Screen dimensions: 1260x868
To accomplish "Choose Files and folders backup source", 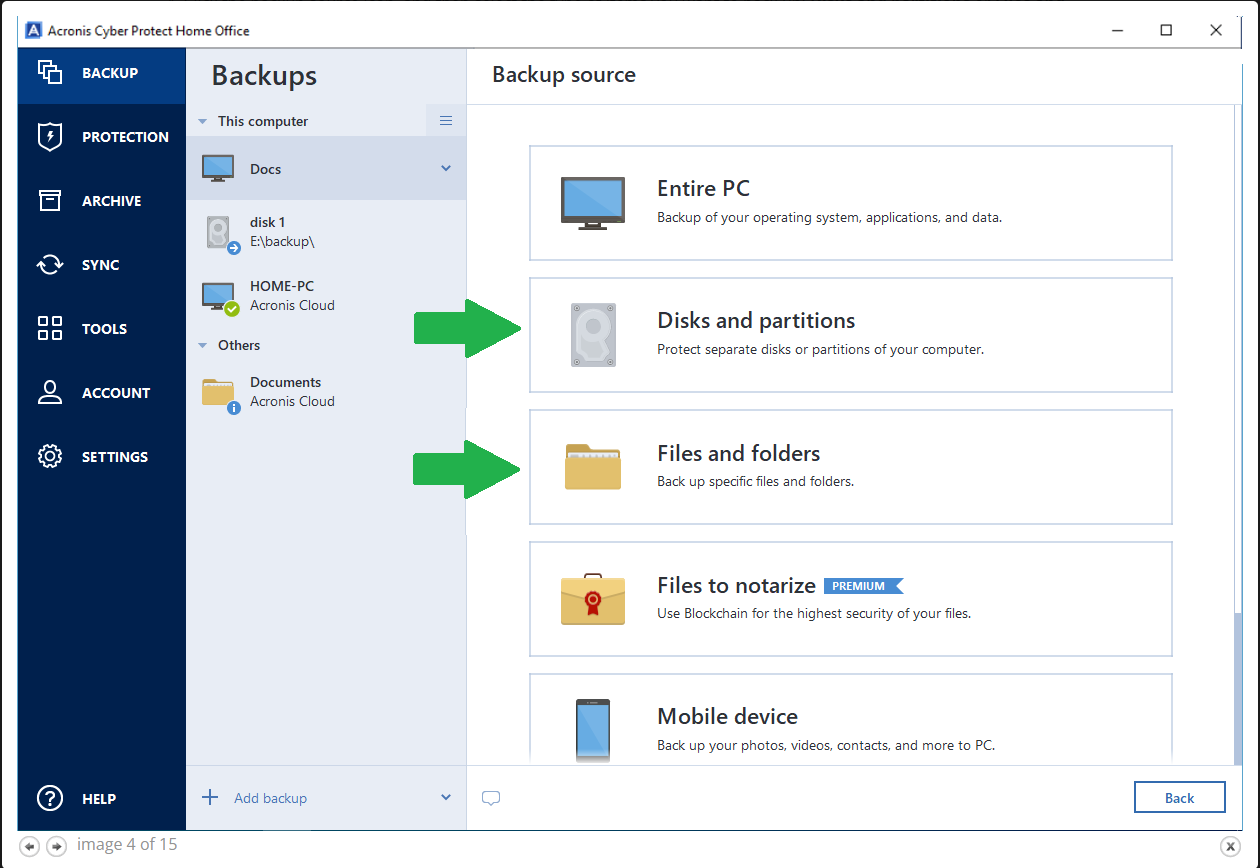I will pos(850,467).
